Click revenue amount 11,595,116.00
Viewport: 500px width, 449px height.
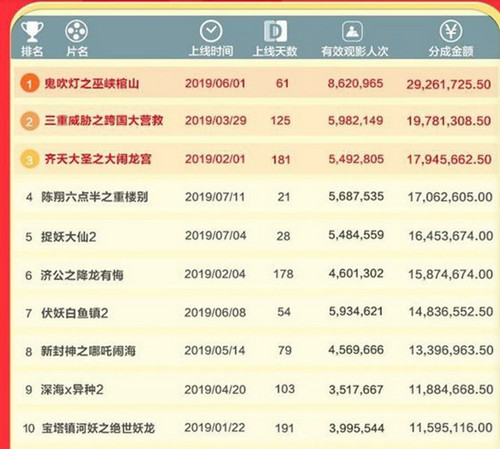click(x=451, y=428)
